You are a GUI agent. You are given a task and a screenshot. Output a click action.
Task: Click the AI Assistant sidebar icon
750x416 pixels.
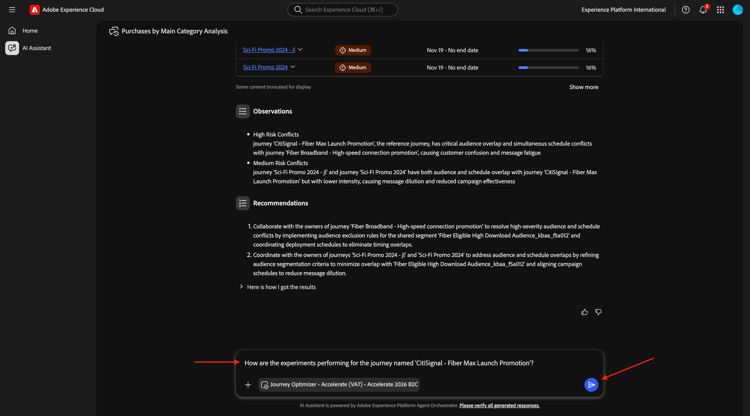12,48
